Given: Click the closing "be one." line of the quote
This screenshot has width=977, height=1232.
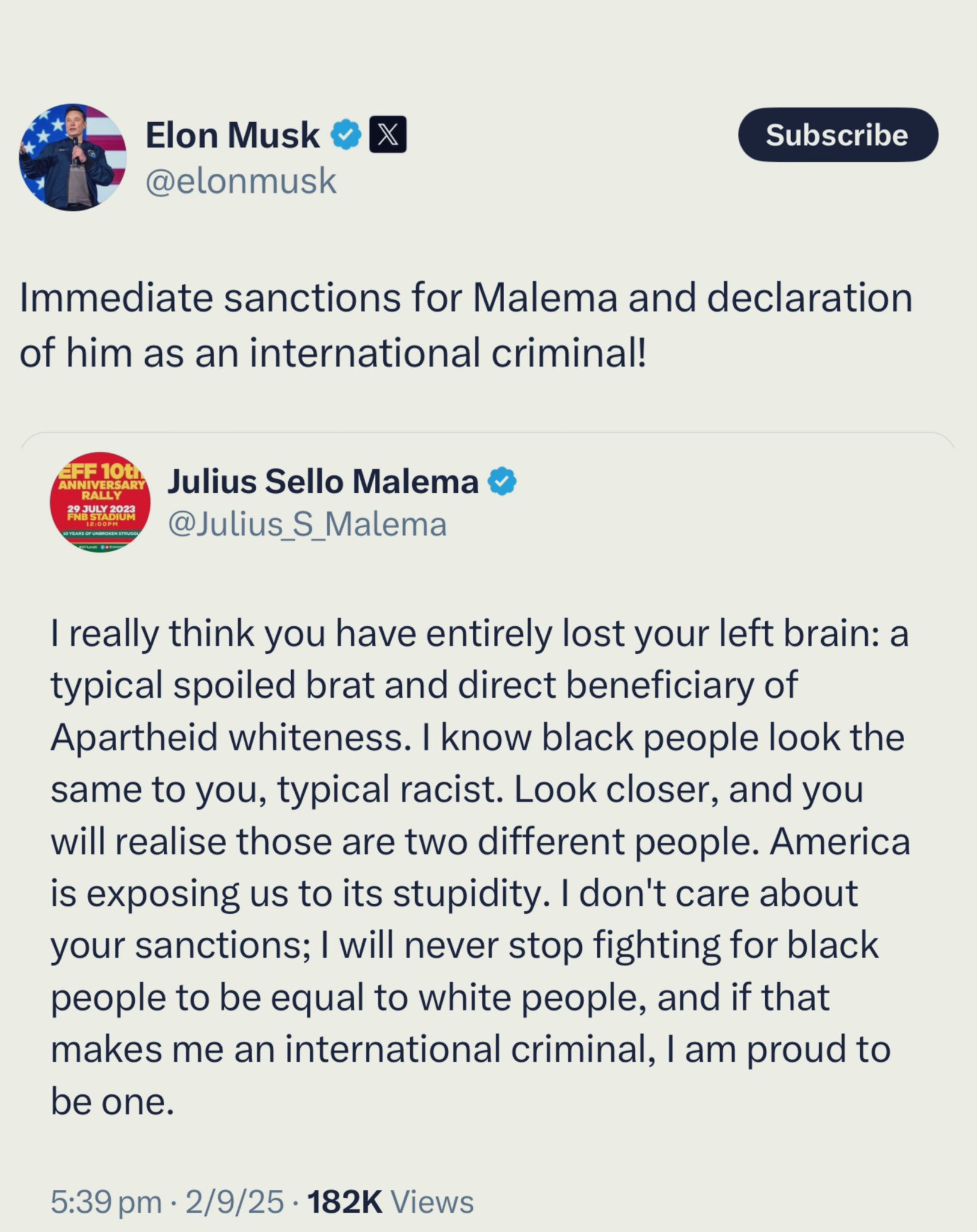Looking at the screenshot, I should (112, 1101).
